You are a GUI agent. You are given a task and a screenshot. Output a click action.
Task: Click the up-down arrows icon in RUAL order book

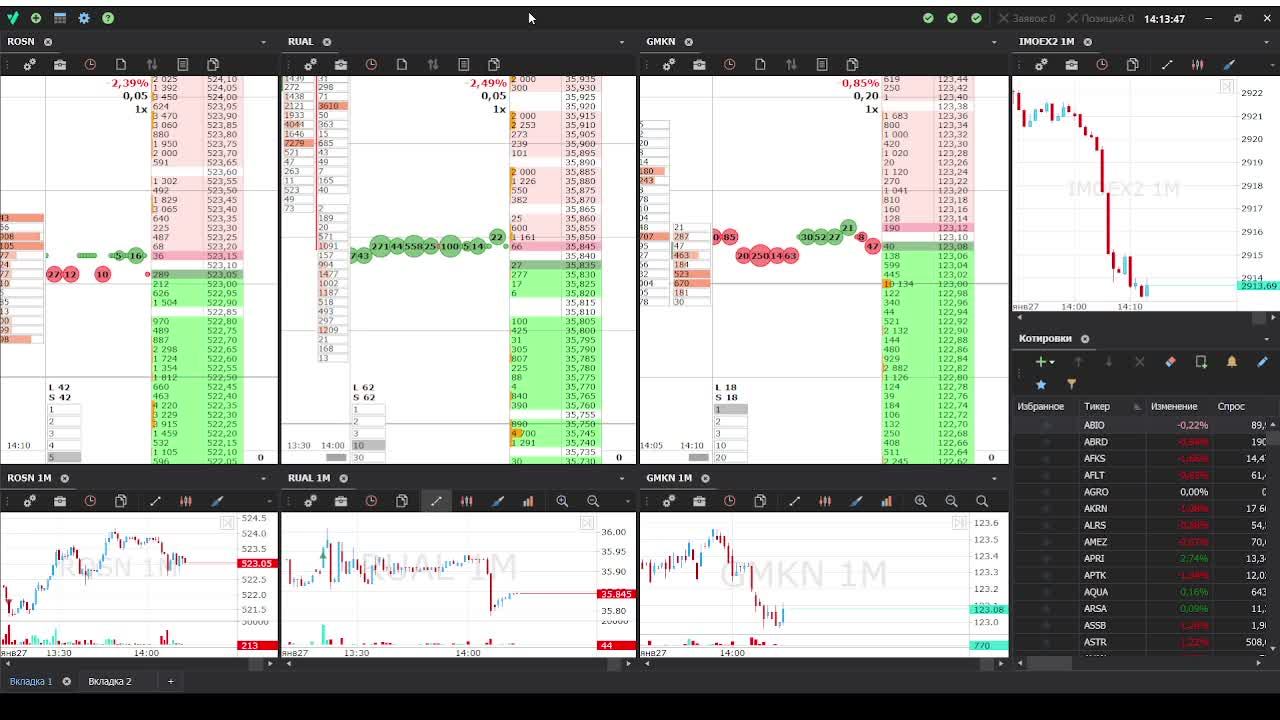433,64
